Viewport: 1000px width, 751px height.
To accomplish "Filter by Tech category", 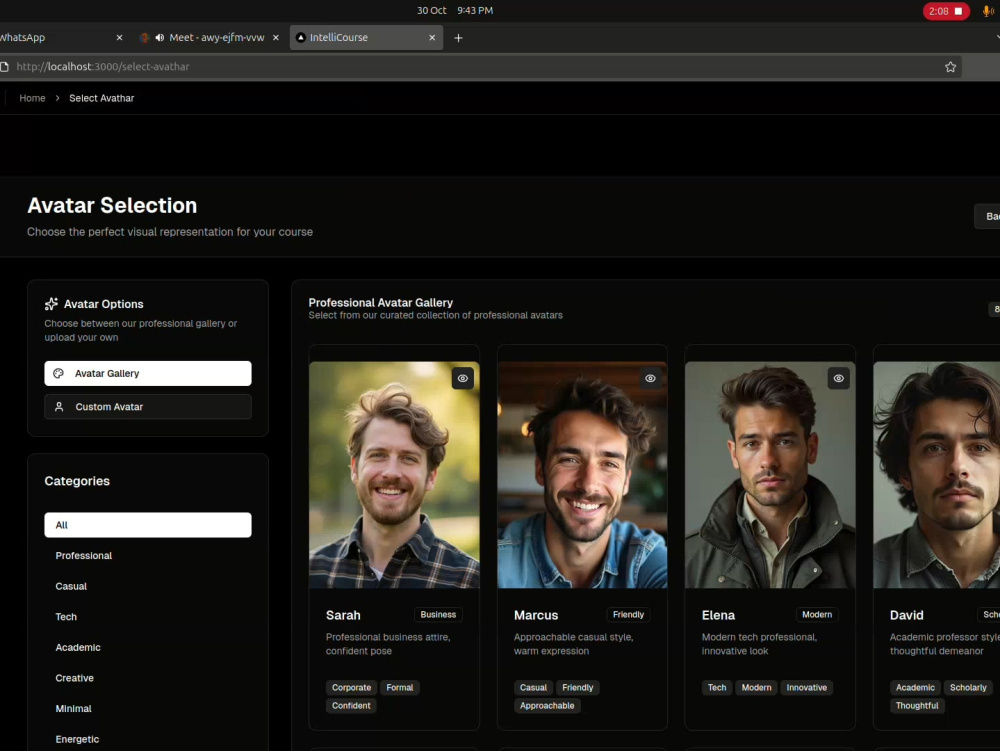I will (66, 617).
